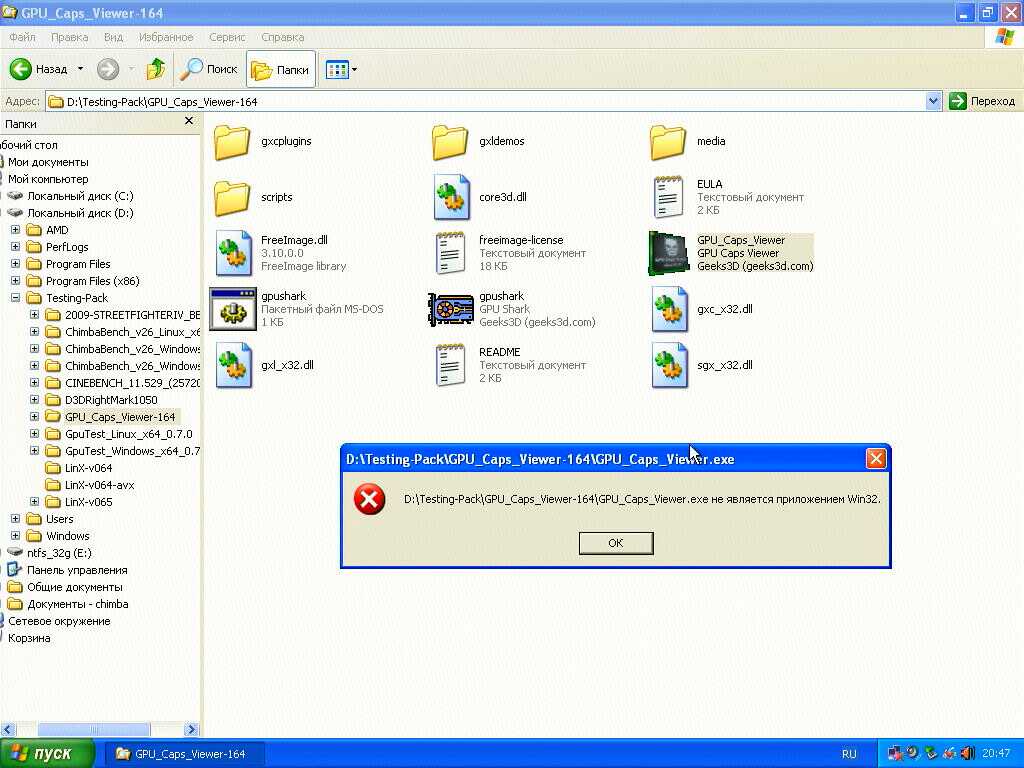1024x768 pixels.
Task: Select Мои документы in tree
Action: click(x=48, y=162)
